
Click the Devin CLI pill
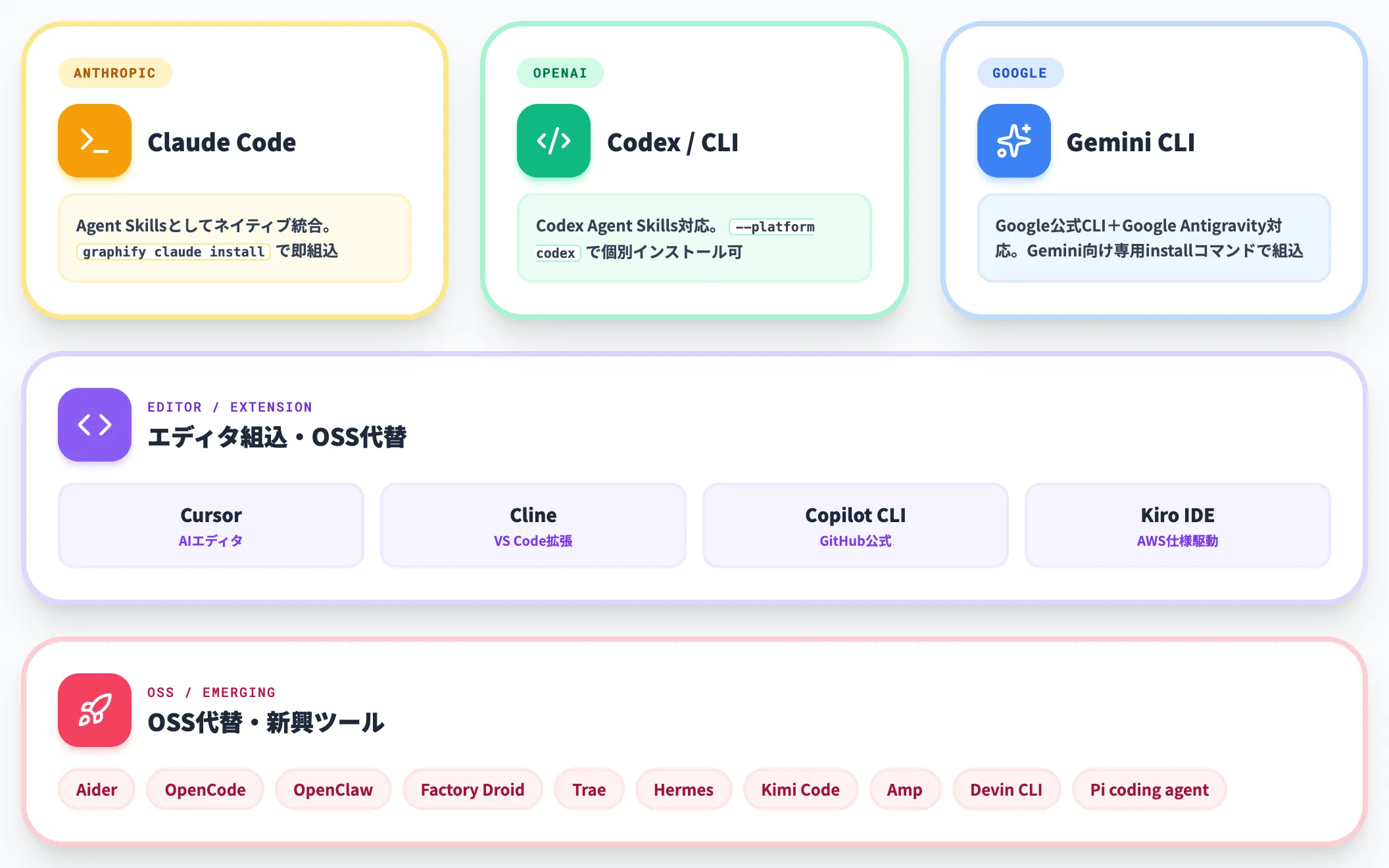click(1006, 789)
